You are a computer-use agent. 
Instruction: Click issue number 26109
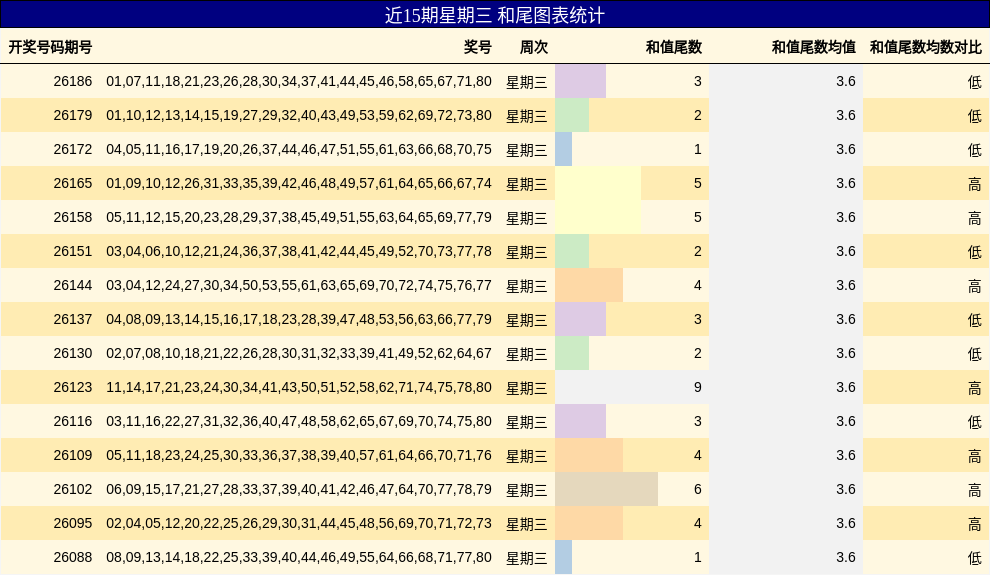coord(73,456)
